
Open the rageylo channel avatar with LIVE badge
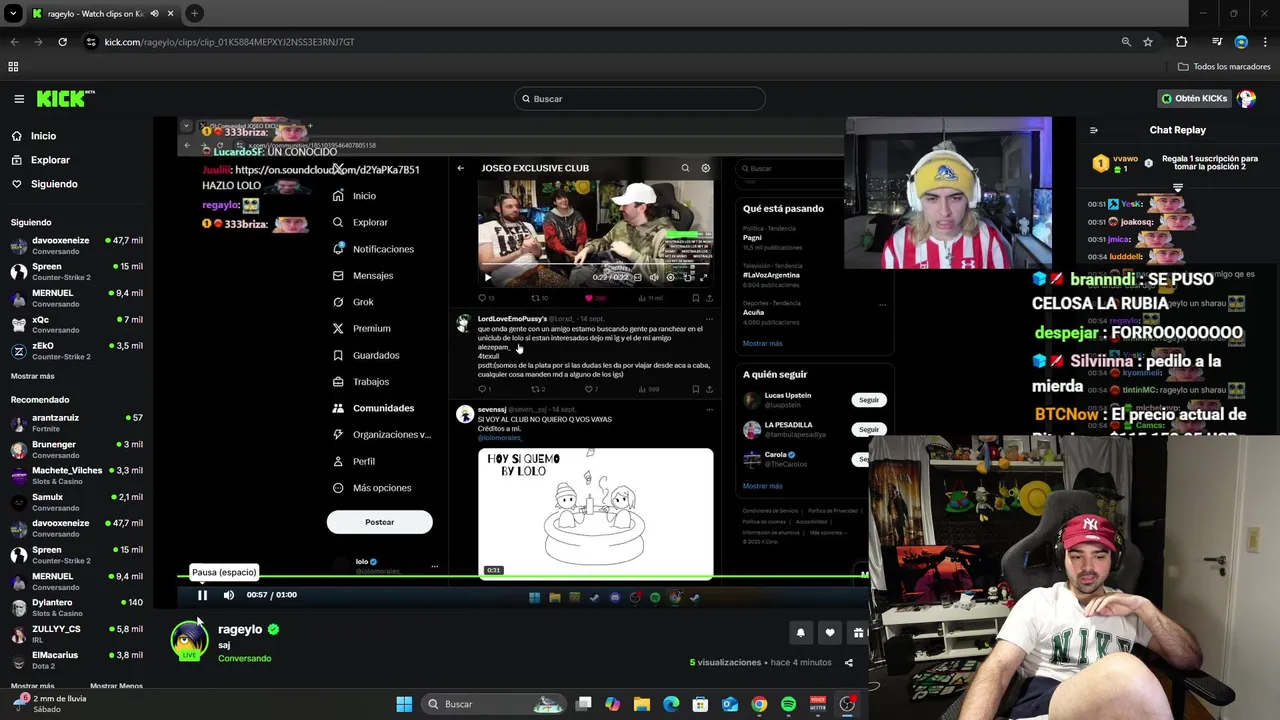190,642
